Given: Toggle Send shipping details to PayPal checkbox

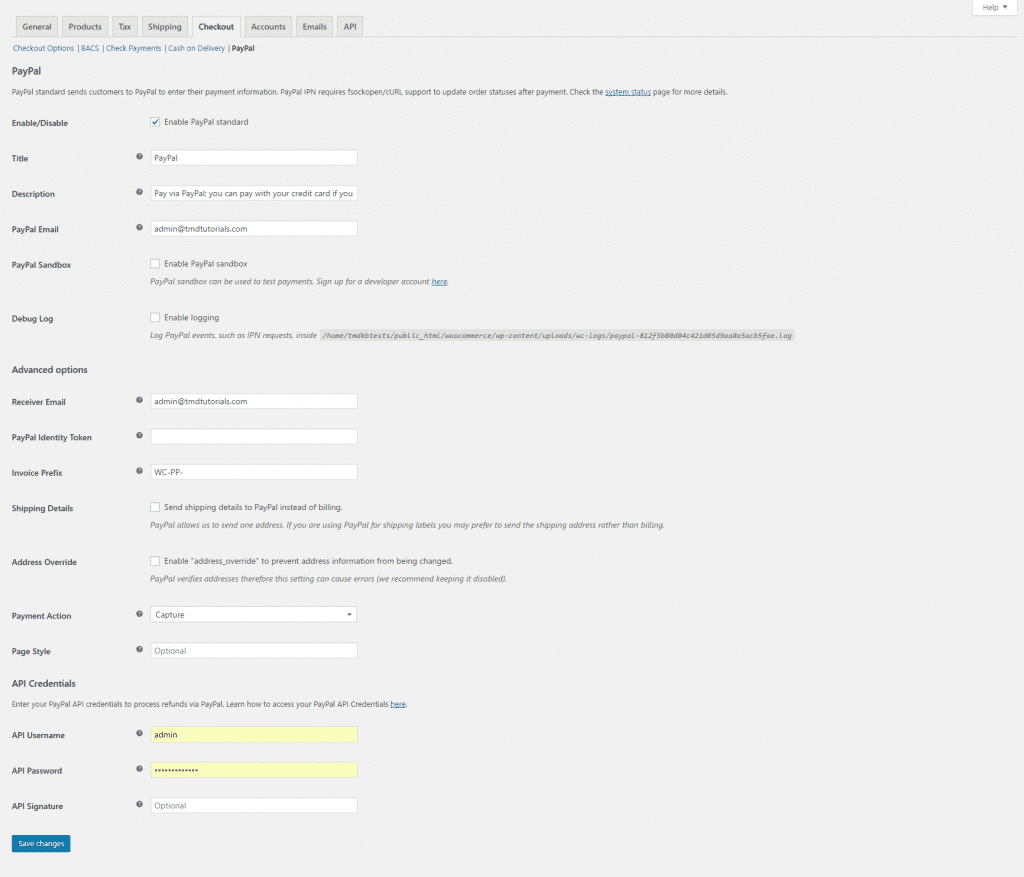Looking at the screenshot, I should point(155,507).
